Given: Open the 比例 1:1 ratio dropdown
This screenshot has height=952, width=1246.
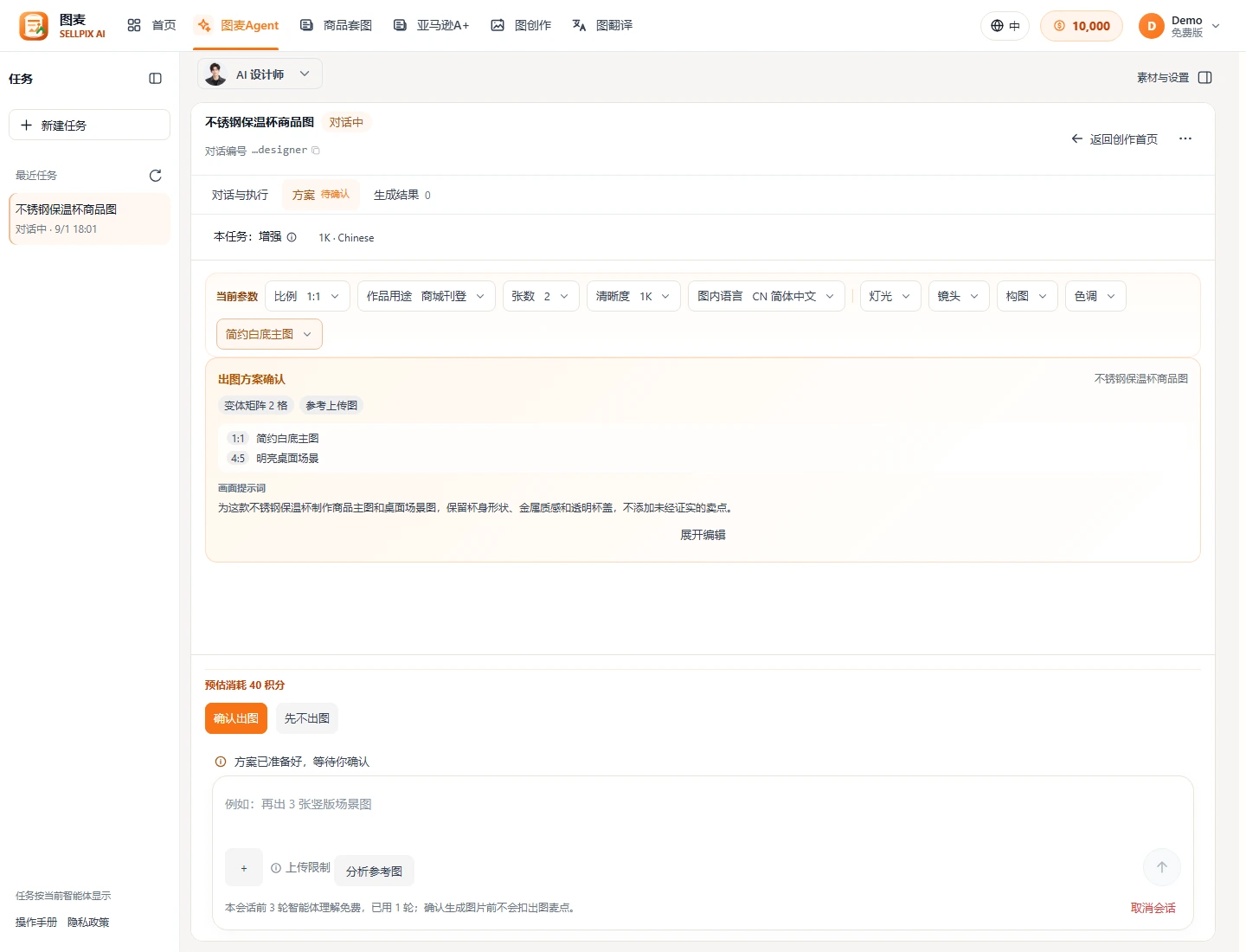Looking at the screenshot, I should coord(307,296).
